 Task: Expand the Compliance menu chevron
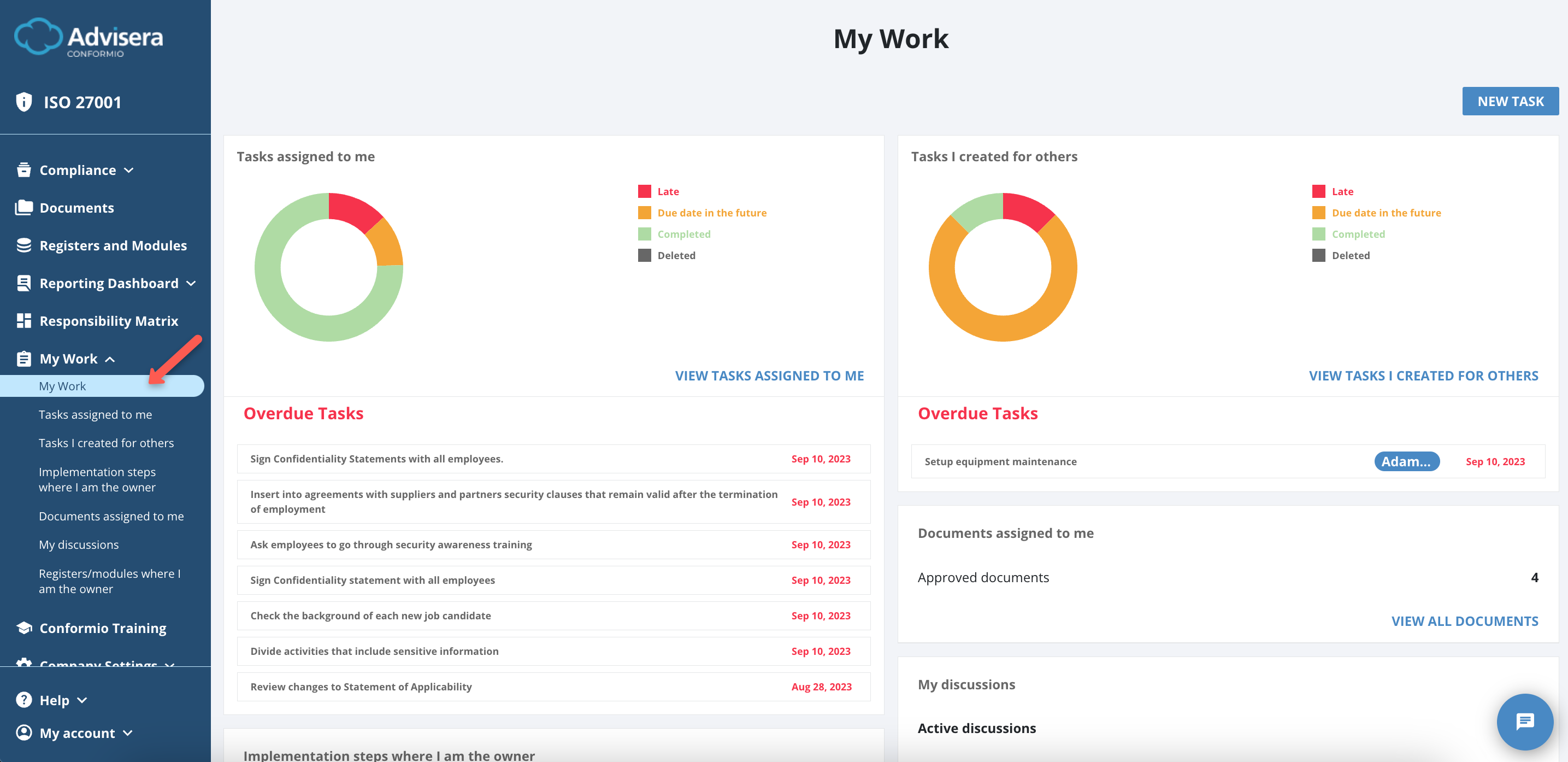click(129, 171)
